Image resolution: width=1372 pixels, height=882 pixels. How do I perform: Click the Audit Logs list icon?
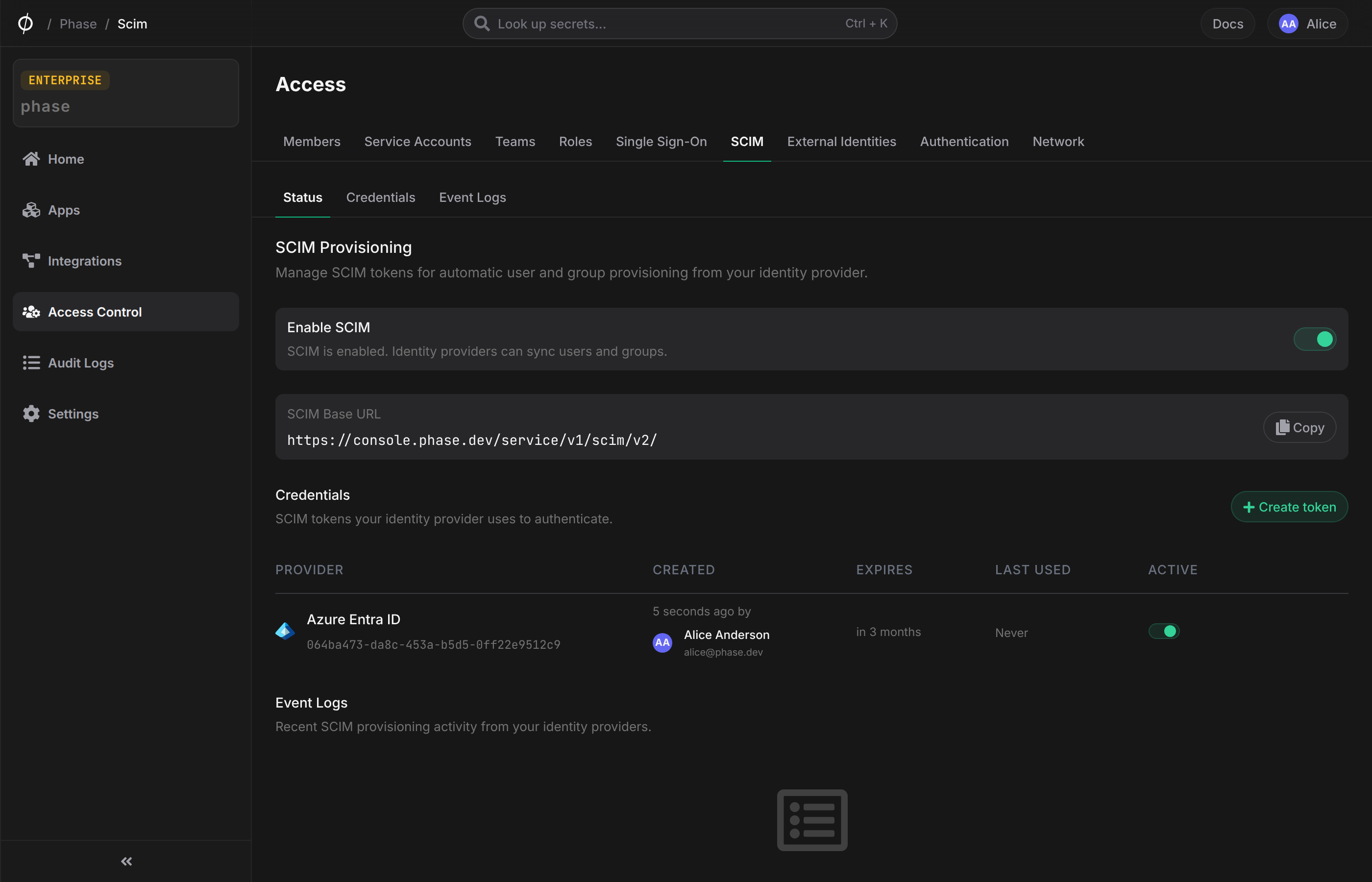(31, 363)
